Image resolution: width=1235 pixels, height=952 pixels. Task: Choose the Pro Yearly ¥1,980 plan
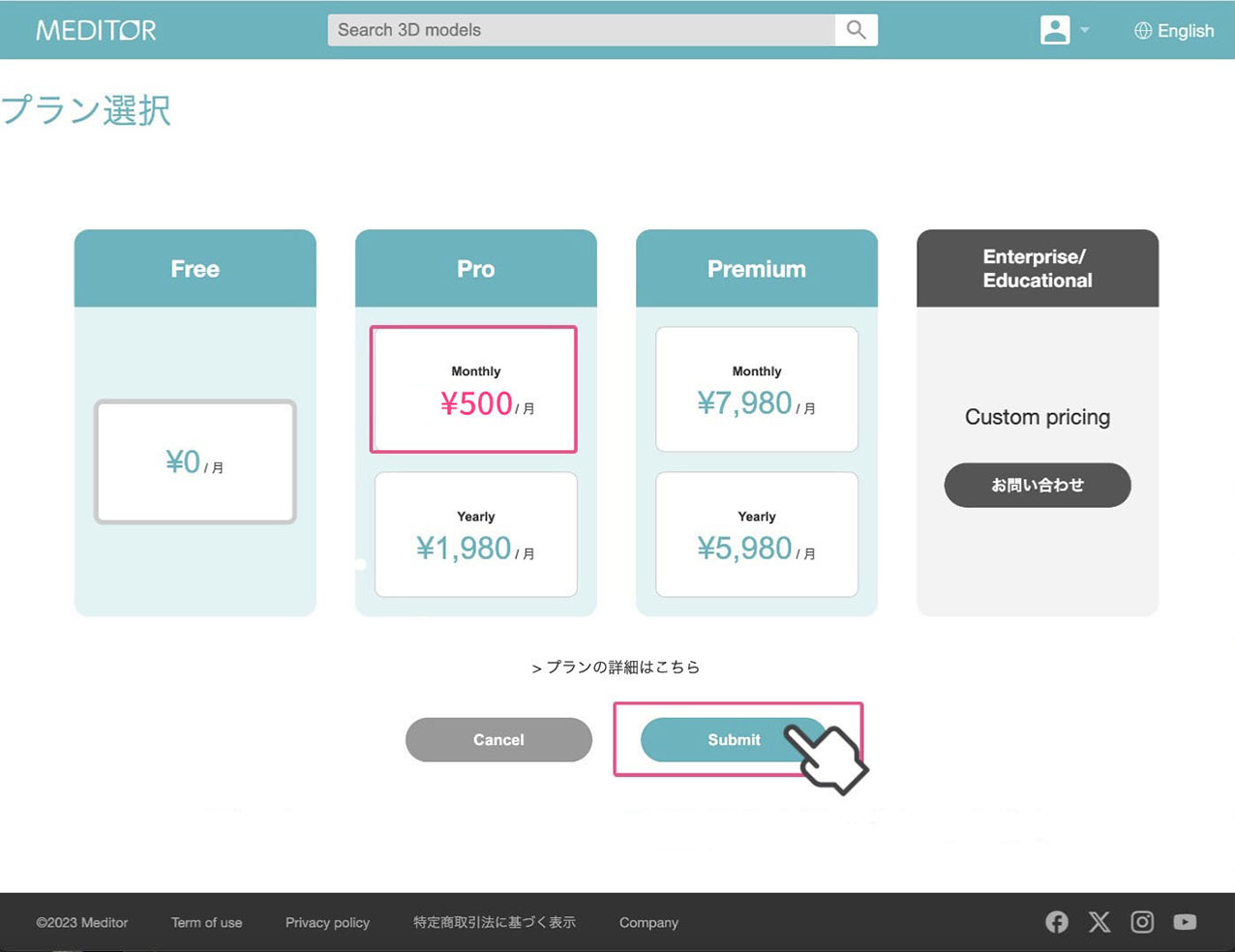475,534
